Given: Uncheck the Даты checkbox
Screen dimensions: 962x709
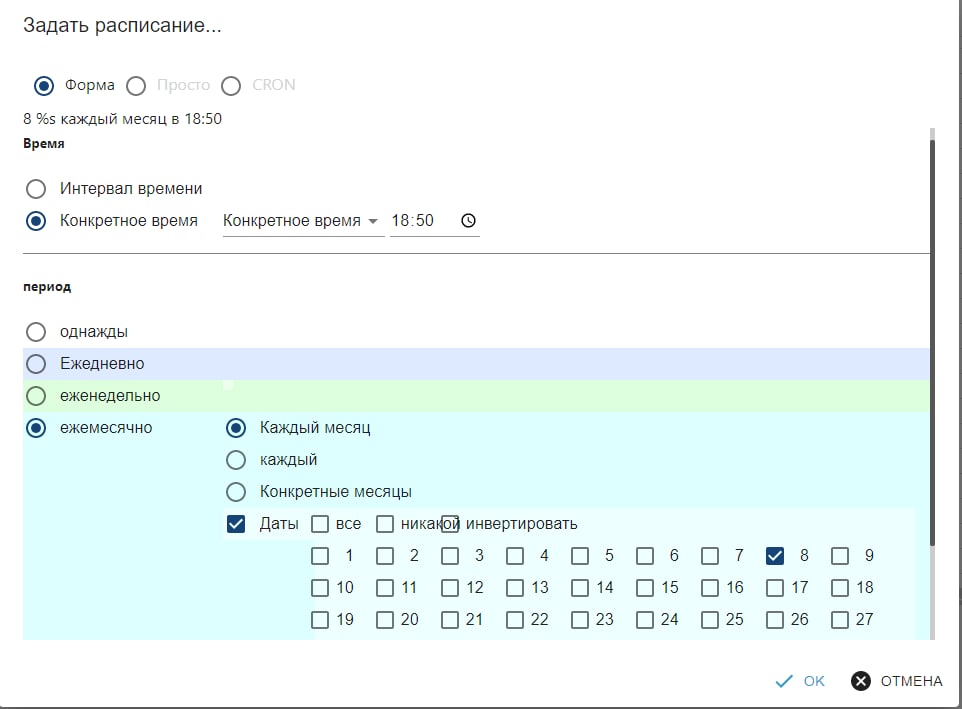Looking at the screenshot, I should (236, 524).
